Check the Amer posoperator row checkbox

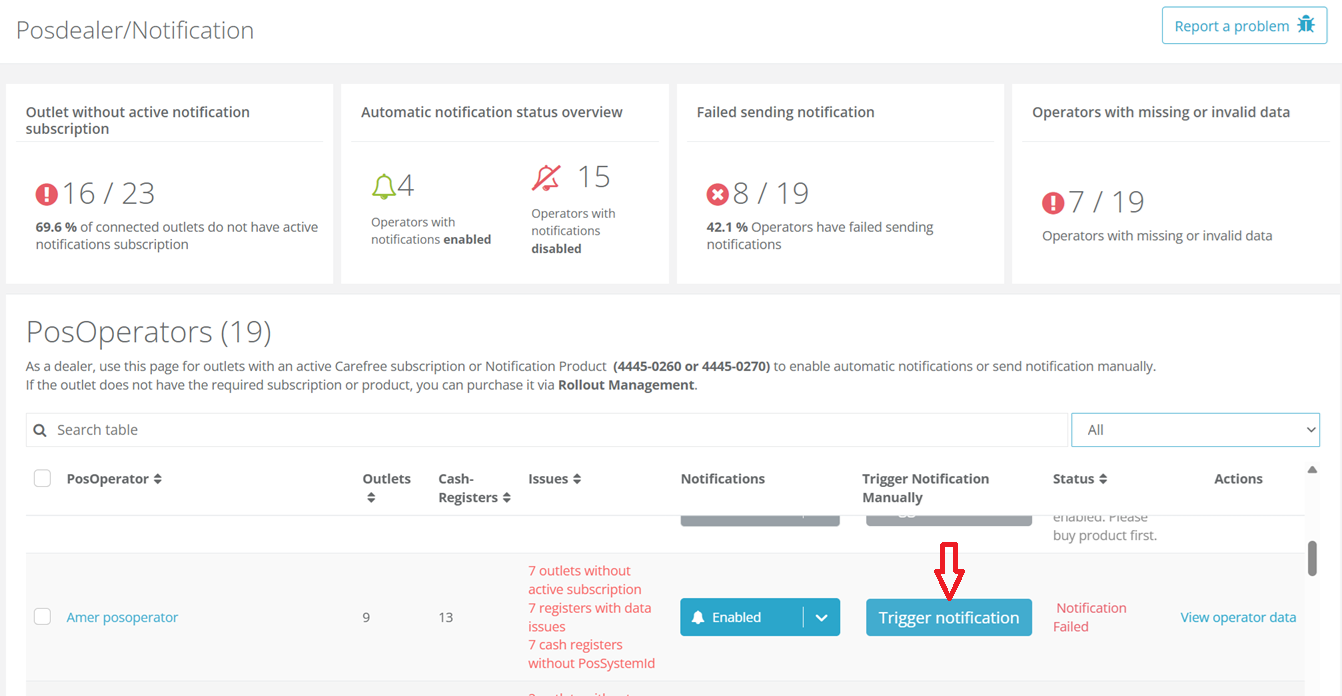click(x=42, y=617)
